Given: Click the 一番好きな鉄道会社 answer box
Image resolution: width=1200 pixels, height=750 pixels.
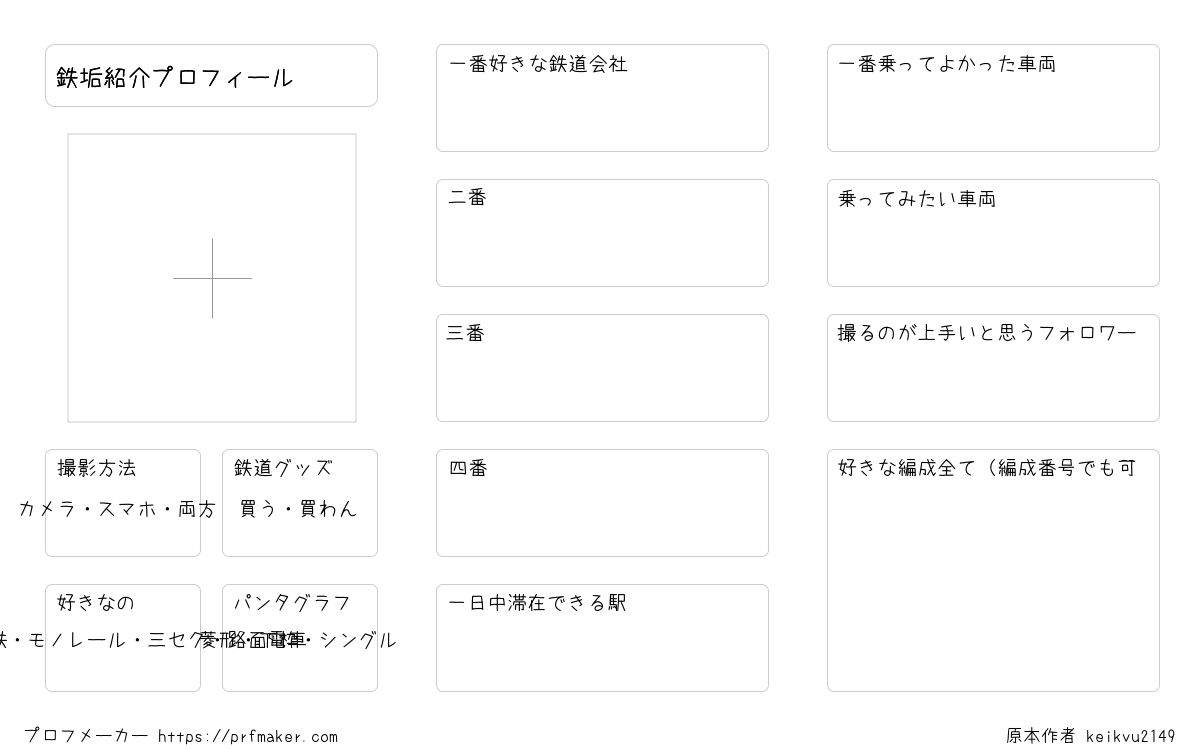Looking at the screenshot, I should [602, 98].
